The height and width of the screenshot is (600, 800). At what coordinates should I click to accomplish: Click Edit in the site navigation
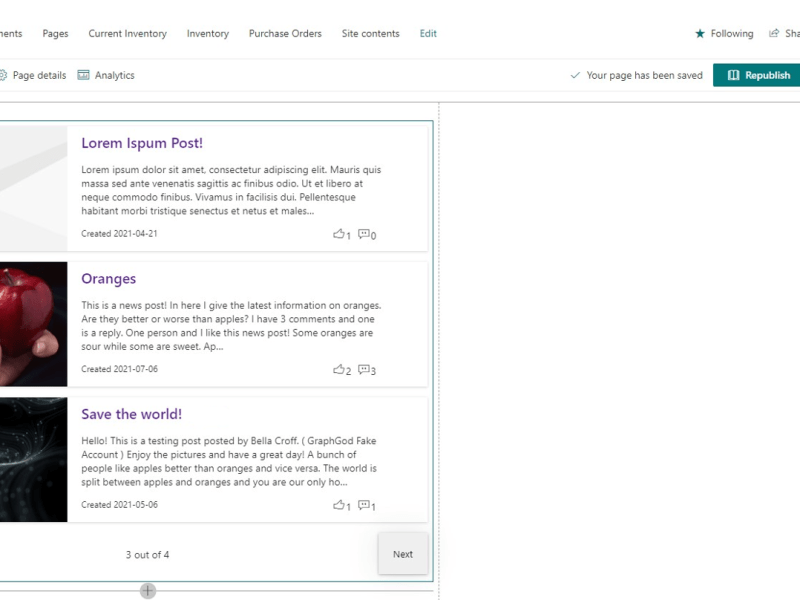coord(428,33)
